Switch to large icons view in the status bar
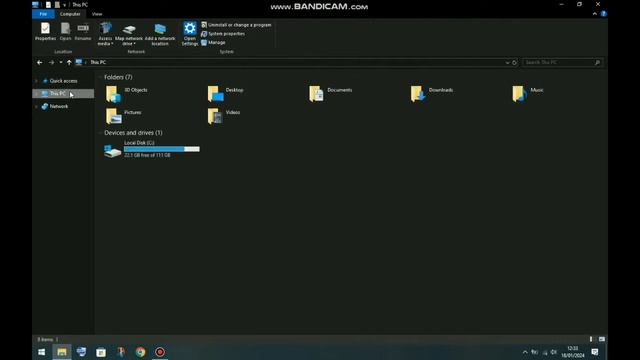640x360 pixels. [602, 339]
